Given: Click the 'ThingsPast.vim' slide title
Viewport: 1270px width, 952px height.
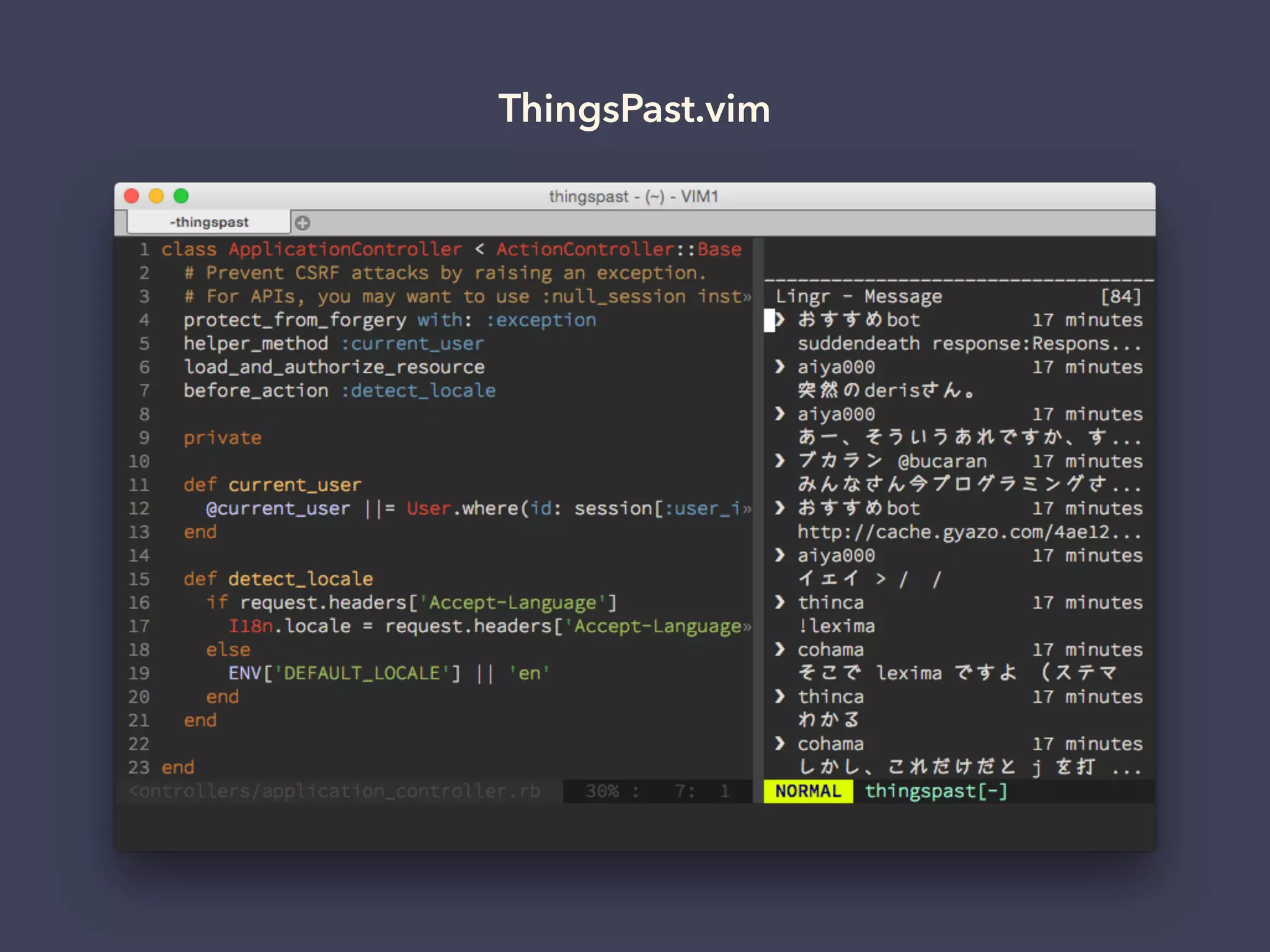Looking at the screenshot, I should coord(634,109).
